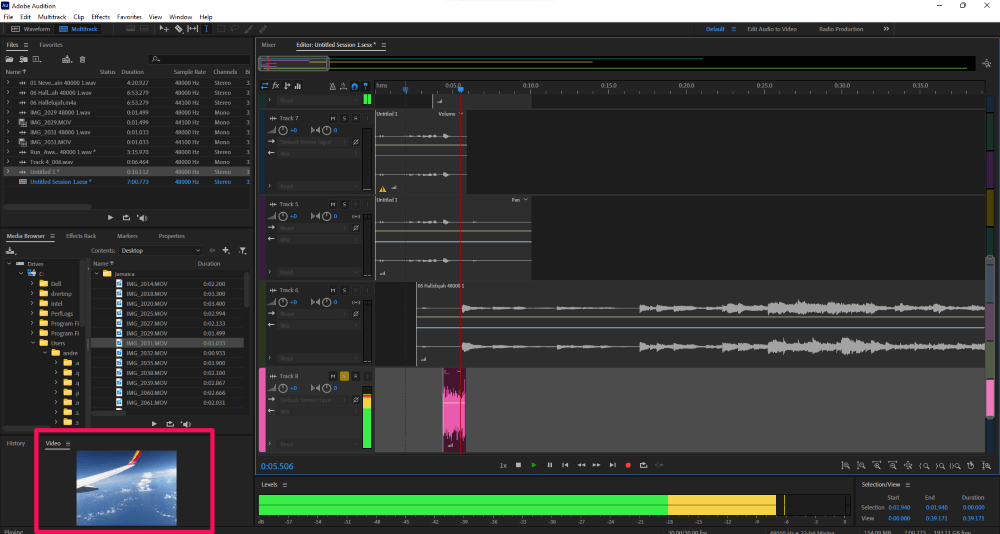1000x534 pixels.
Task: Click the Skip Selection icon in transport controls
Action: (659, 465)
